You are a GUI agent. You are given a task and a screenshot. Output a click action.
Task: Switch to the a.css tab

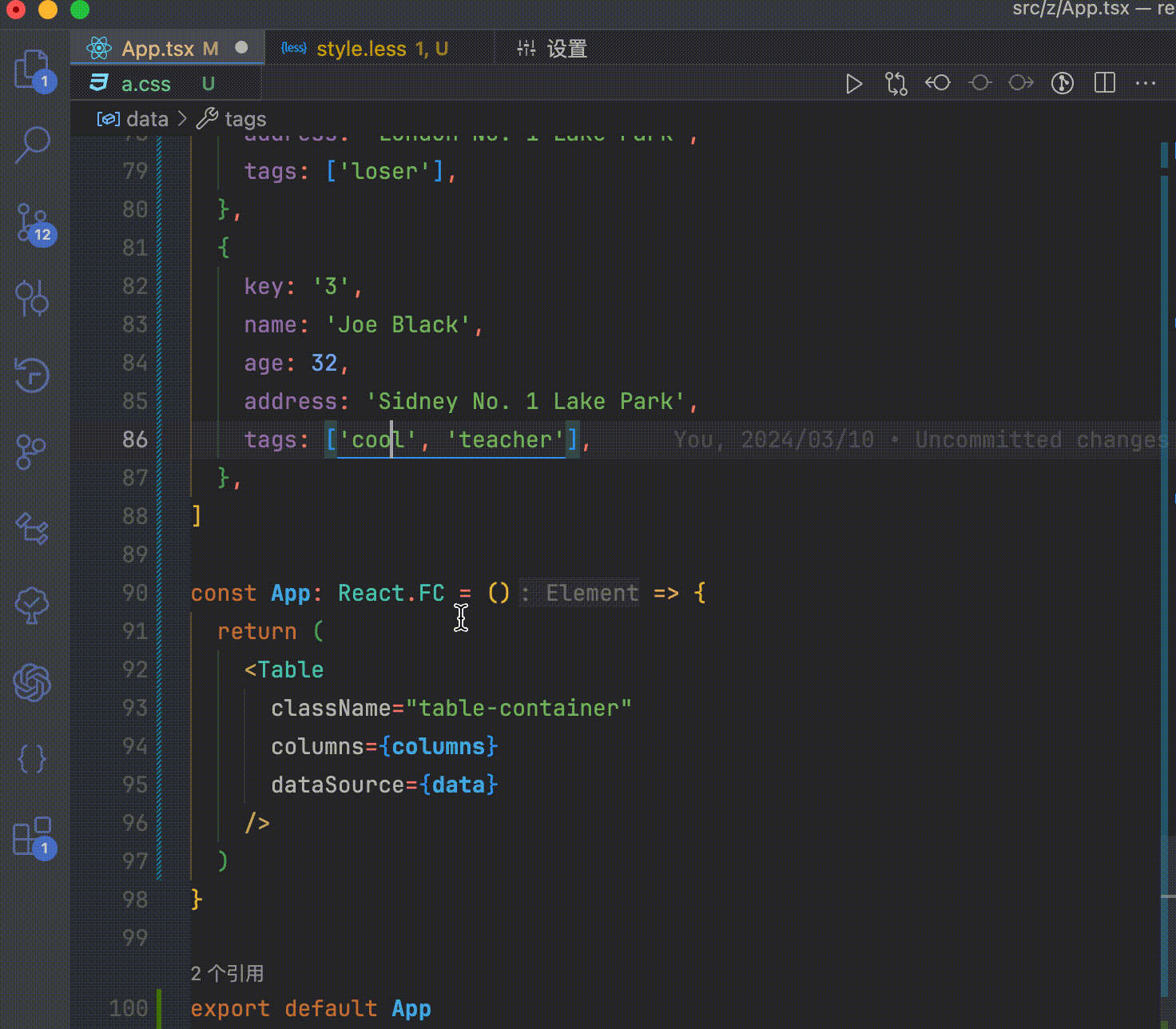pyautogui.click(x=166, y=84)
